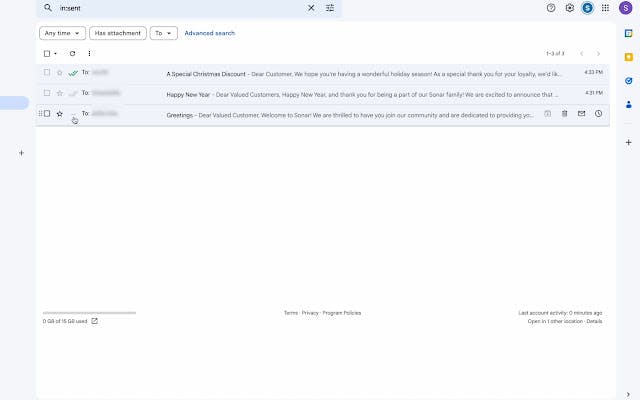Star the Happy New Year email
Screen dimensions: 640x400
click(x=60, y=93)
